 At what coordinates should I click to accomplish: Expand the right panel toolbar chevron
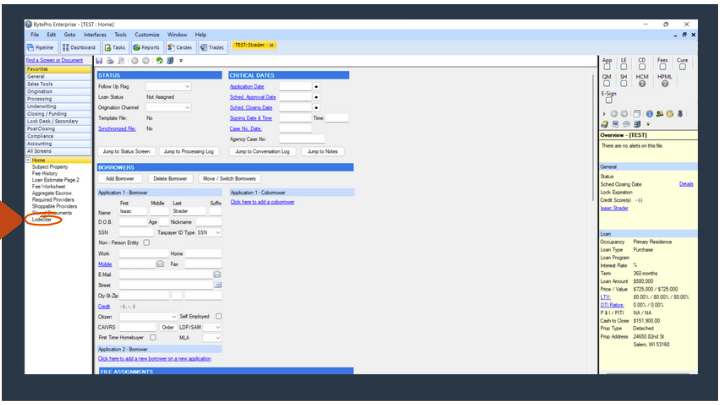(604, 114)
